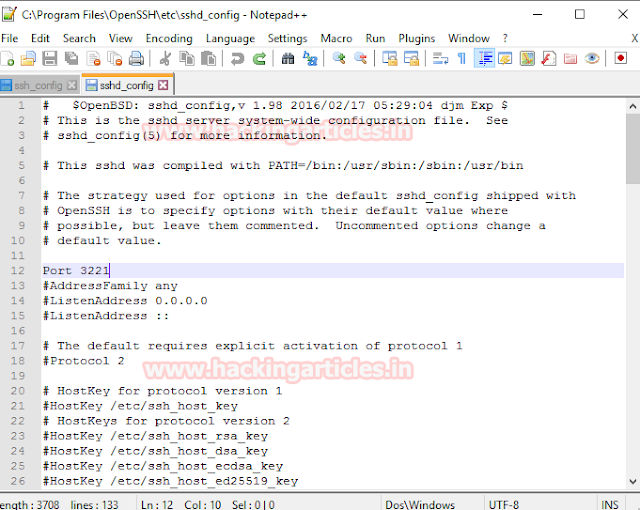This screenshot has height=510, width=640.
Task: Open the Document Map icon
Action: tap(527, 59)
